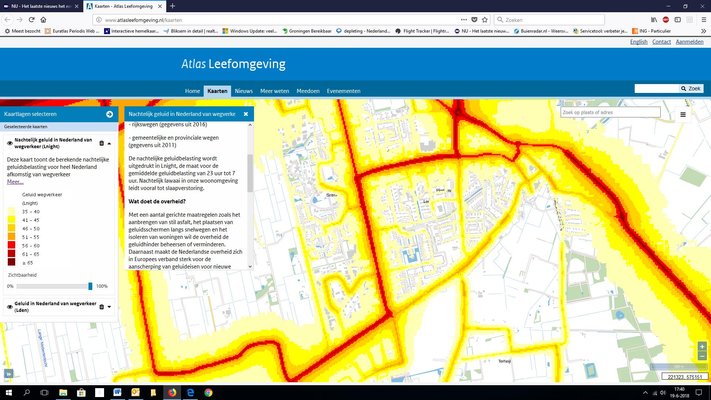This screenshot has width=711, height=400.
Task: Collapse the Nachtelijk geluid (Lnight) layer details
Action: pyautogui.click(x=109, y=144)
